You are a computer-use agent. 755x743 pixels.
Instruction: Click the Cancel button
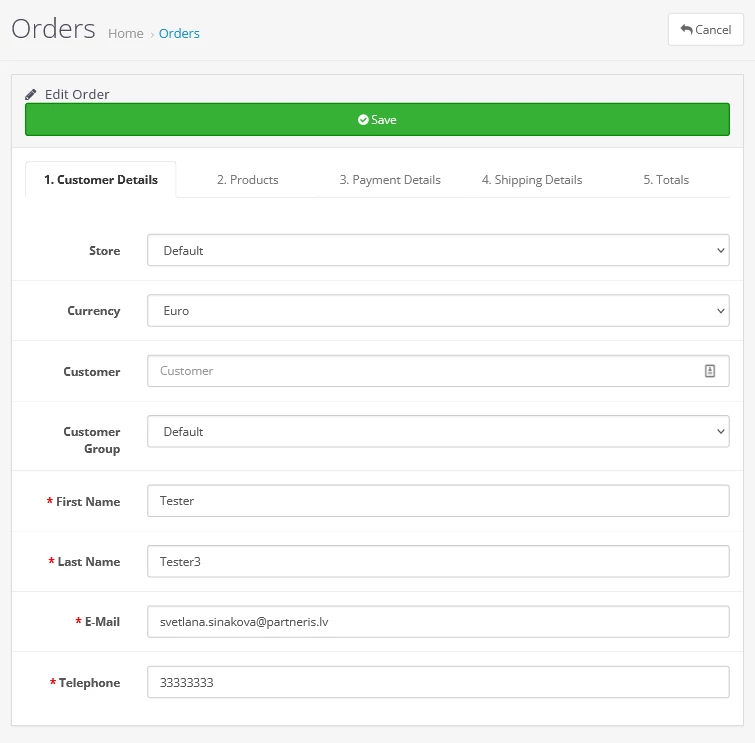pos(705,30)
